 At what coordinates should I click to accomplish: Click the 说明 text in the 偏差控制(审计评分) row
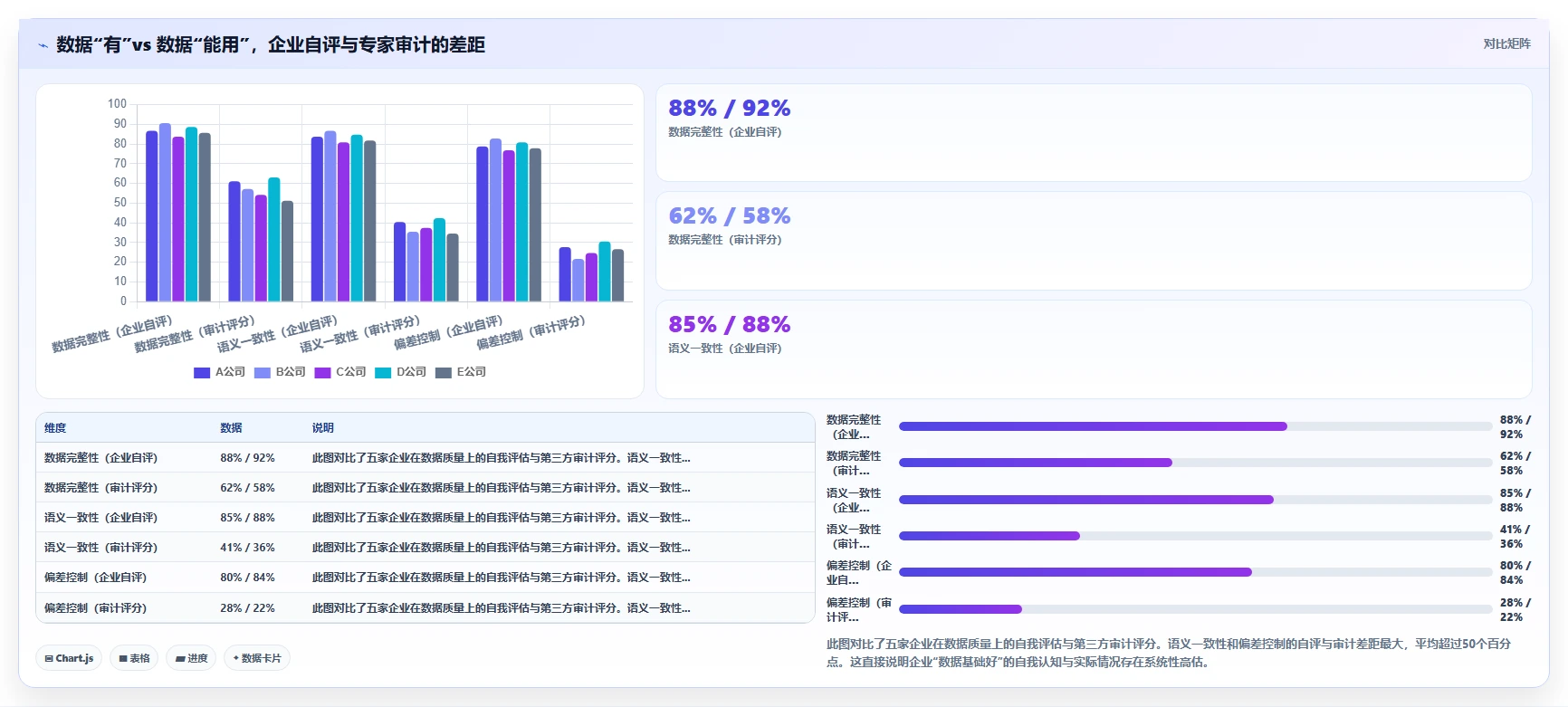[501, 608]
